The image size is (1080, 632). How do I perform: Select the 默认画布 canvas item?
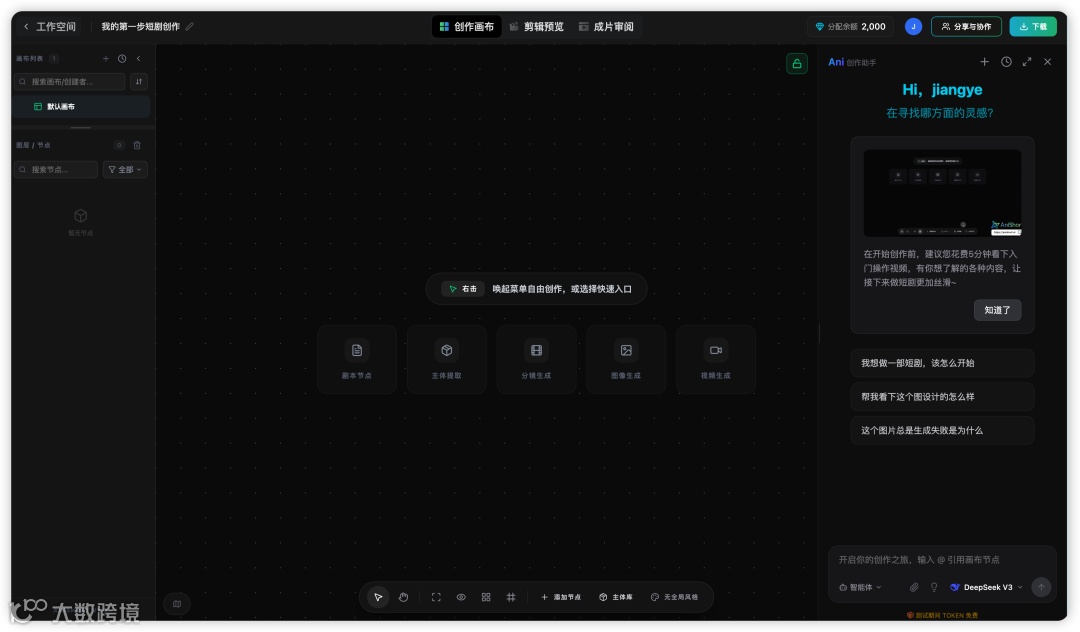click(81, 107)
